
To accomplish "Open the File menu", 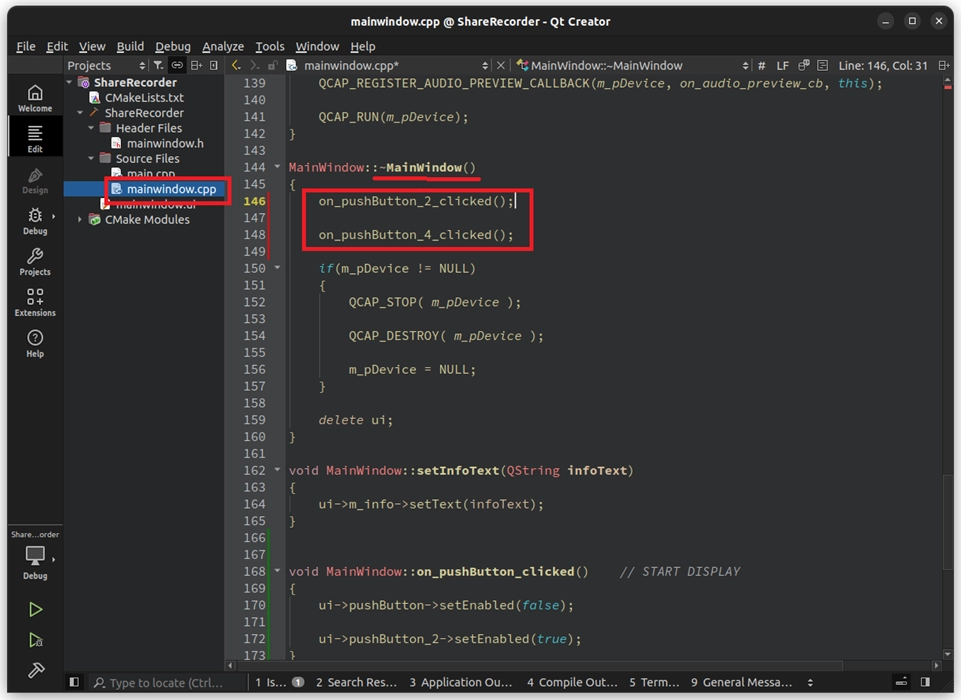I will [x=25, y=46].
